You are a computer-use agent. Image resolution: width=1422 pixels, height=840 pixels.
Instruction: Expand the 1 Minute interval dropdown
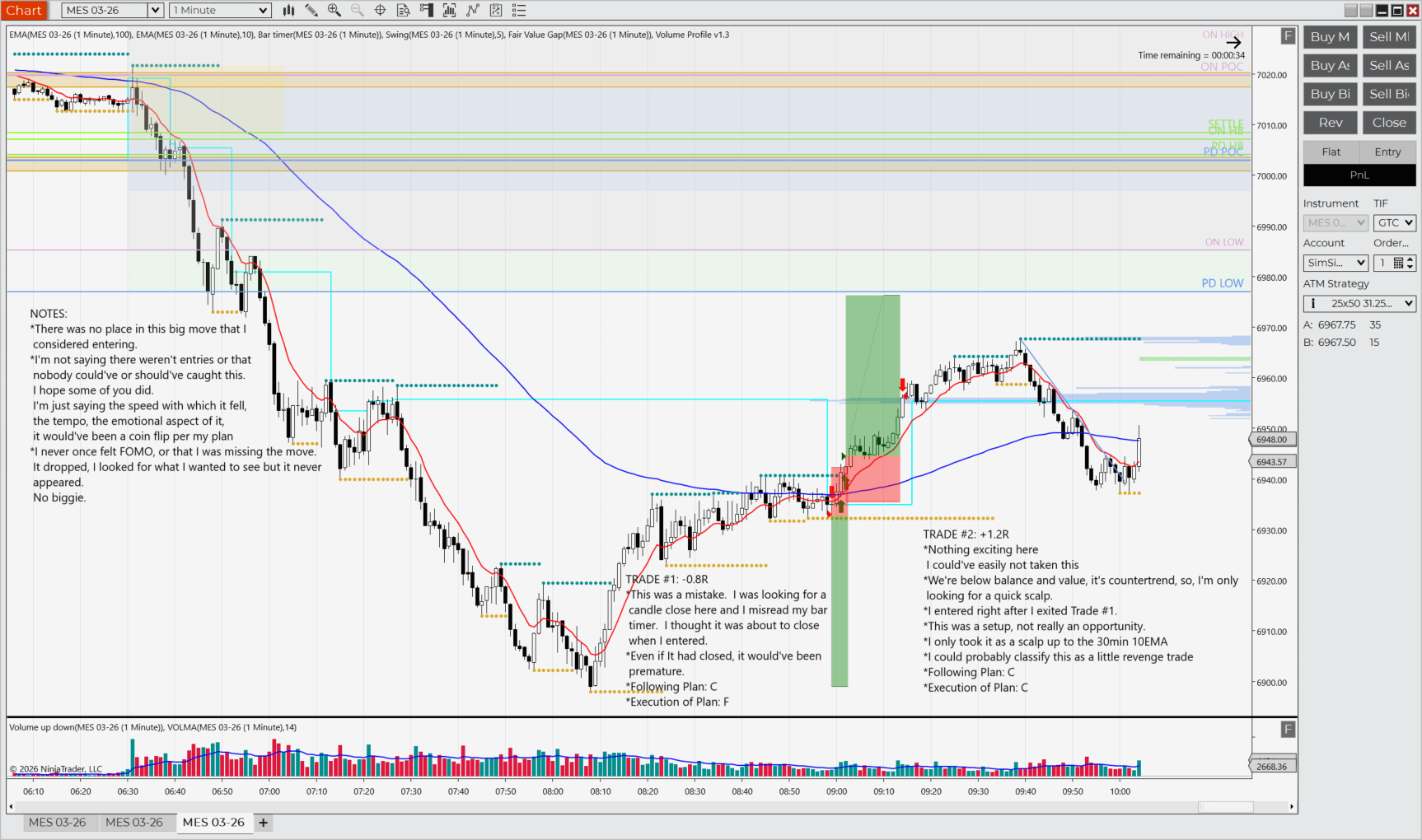coord(263,10)
